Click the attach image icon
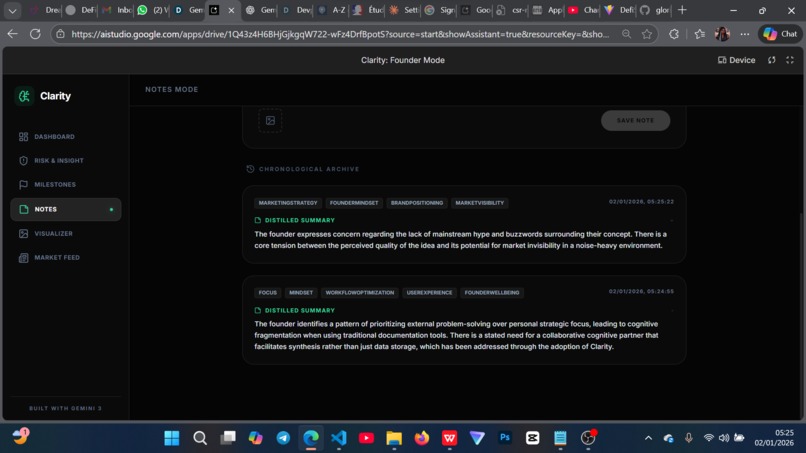Screen dimensions: 806x453 coord(270,120)
